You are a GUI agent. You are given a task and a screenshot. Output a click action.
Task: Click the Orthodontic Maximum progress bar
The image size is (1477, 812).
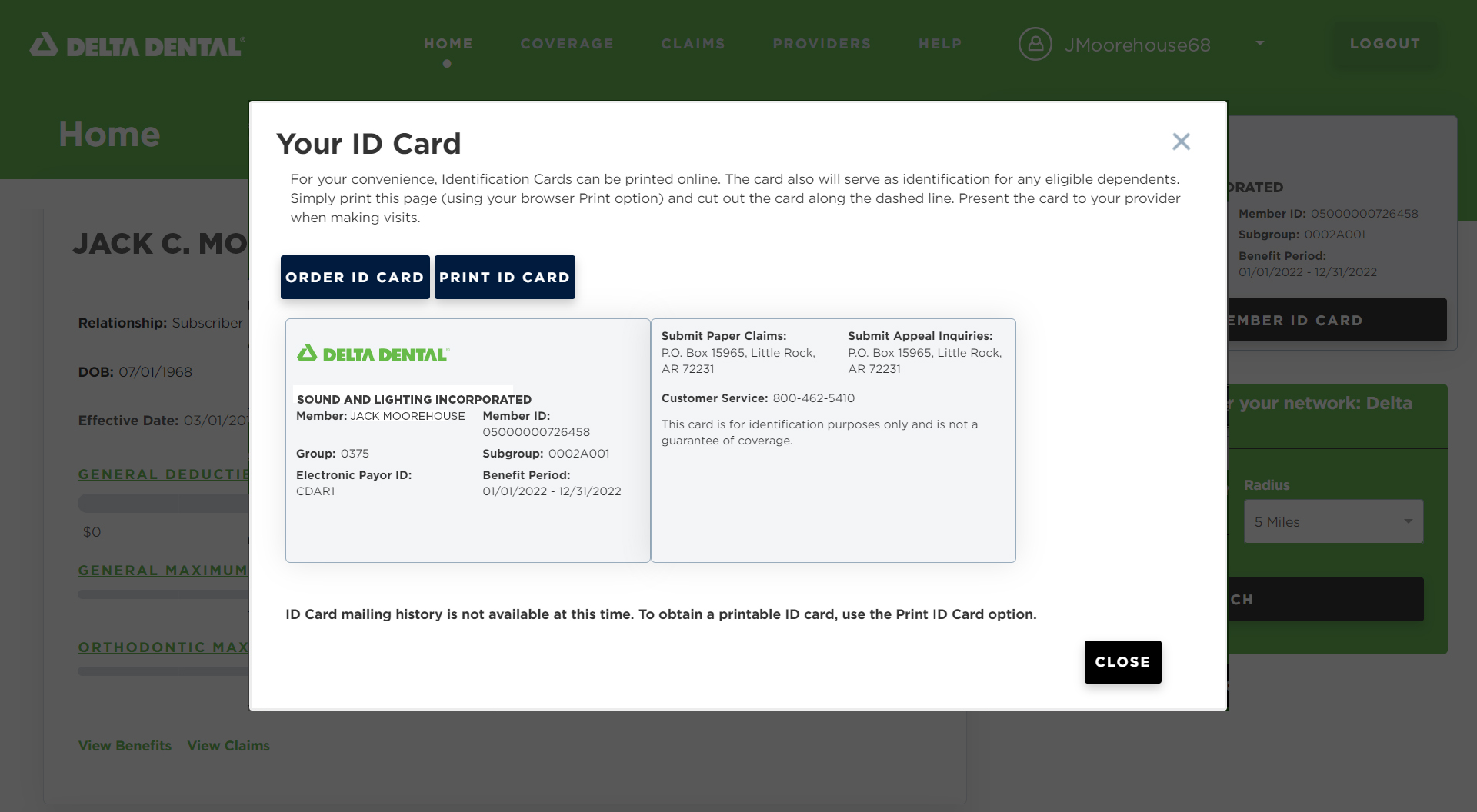click(x=163, y=671)
